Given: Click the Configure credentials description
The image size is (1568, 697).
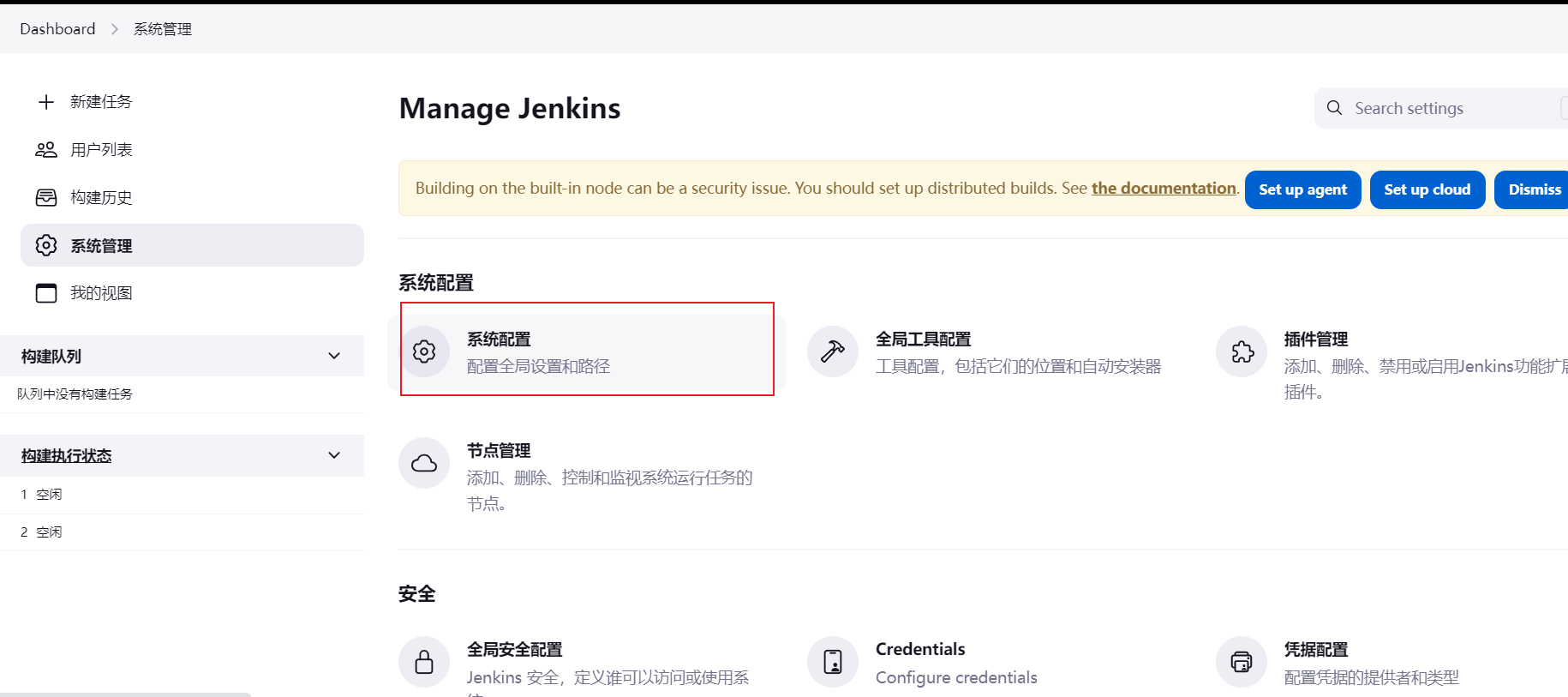Looking at the screenshot, I should click(956, 677).
